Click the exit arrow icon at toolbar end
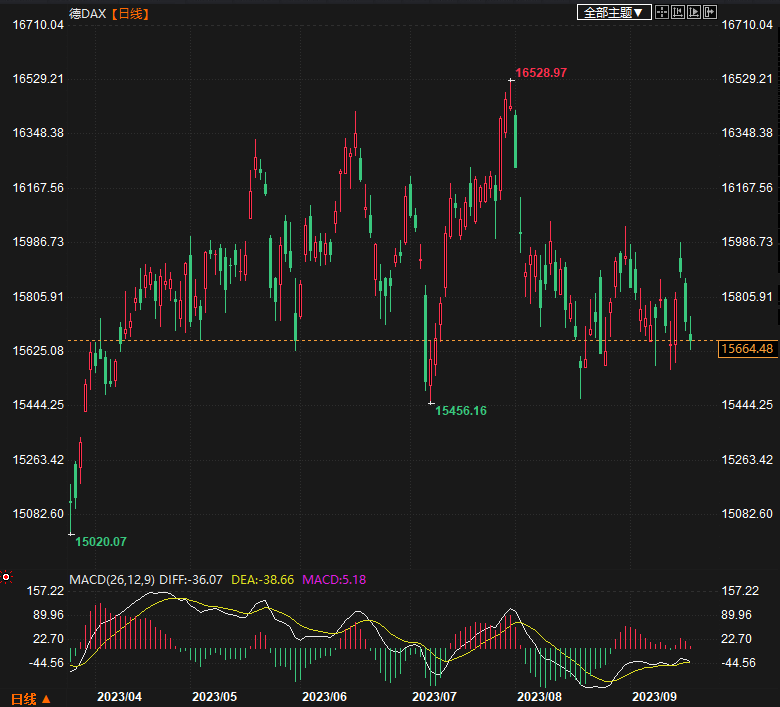This screenshot has width=780, height=707. (x=710, y=12)
